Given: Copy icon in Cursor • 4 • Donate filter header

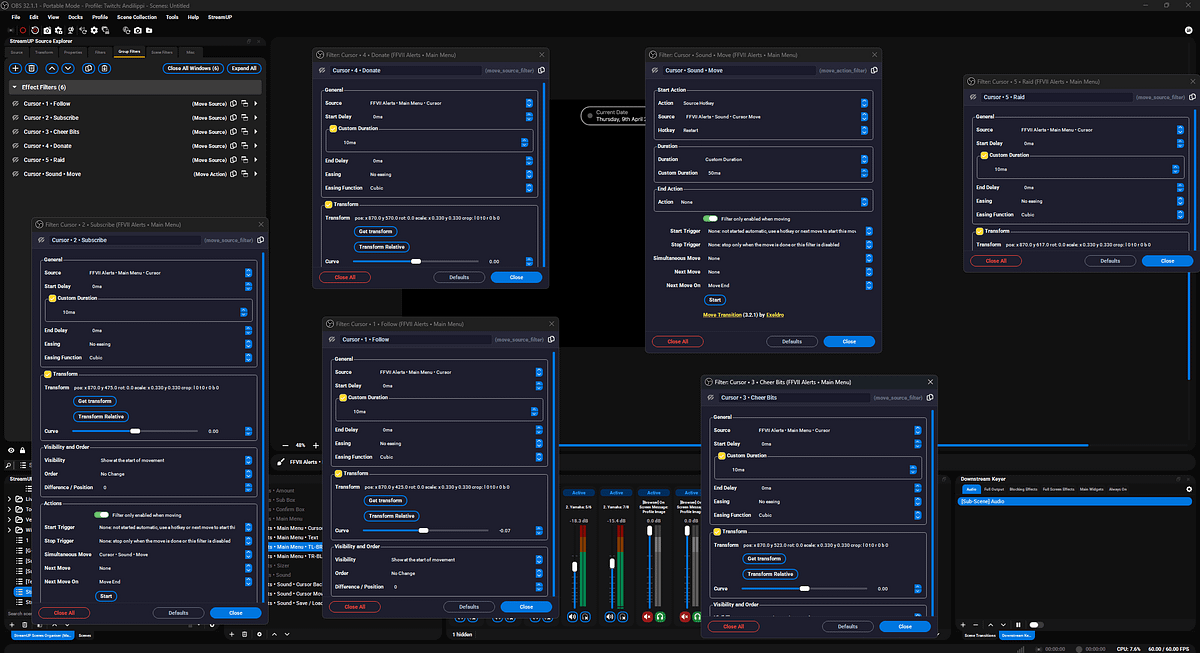Looking at the screenshot, I should pos(539,71).
